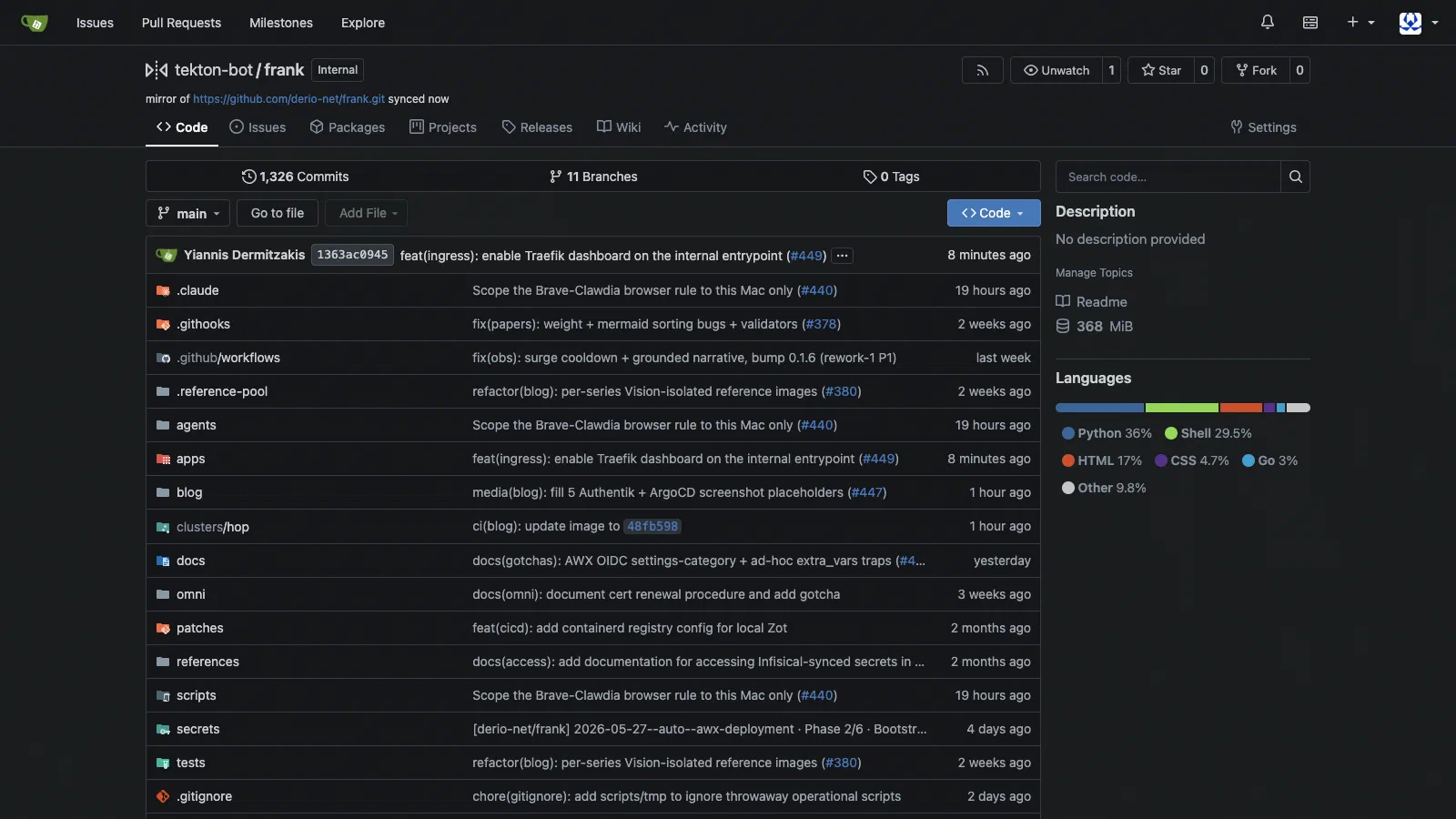Click the clusters/hop folder icon
Viewport: 1456px width, 819px height.
click(x=163, y=527)
